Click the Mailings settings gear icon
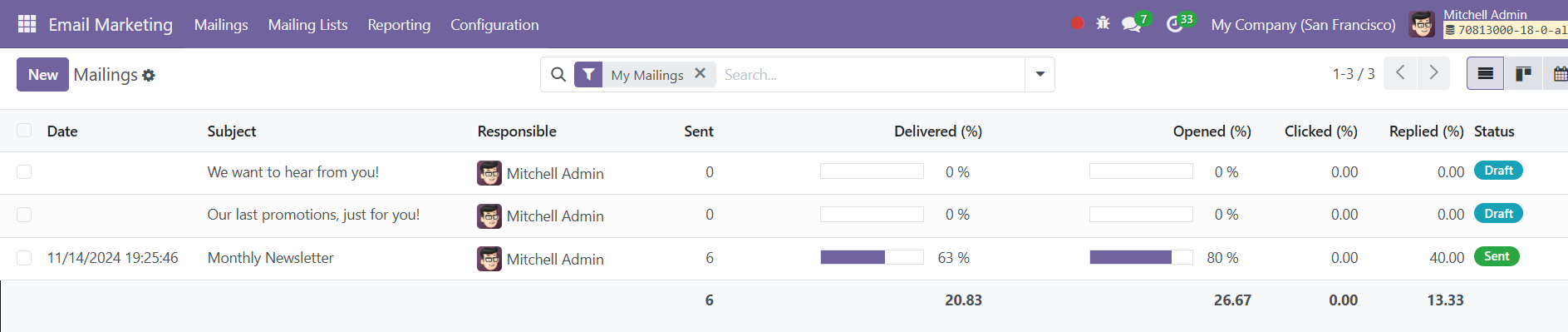The image size is (1568, 332). pos(149,75)
